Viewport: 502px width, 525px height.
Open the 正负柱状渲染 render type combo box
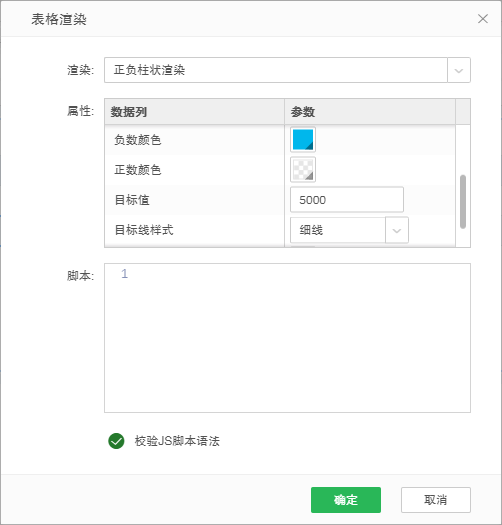(x=287, y=70)
